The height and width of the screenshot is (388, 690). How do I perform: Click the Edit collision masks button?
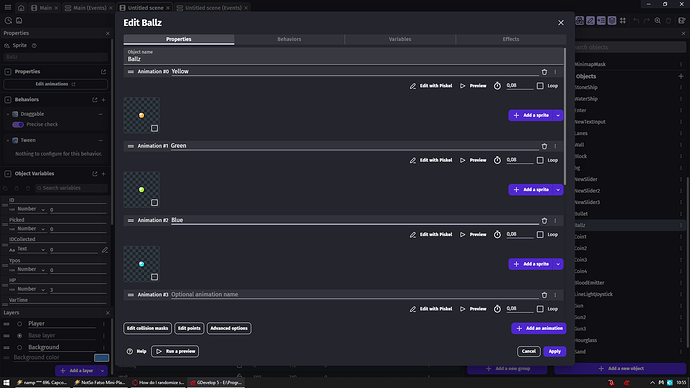[x=147, y=328]
